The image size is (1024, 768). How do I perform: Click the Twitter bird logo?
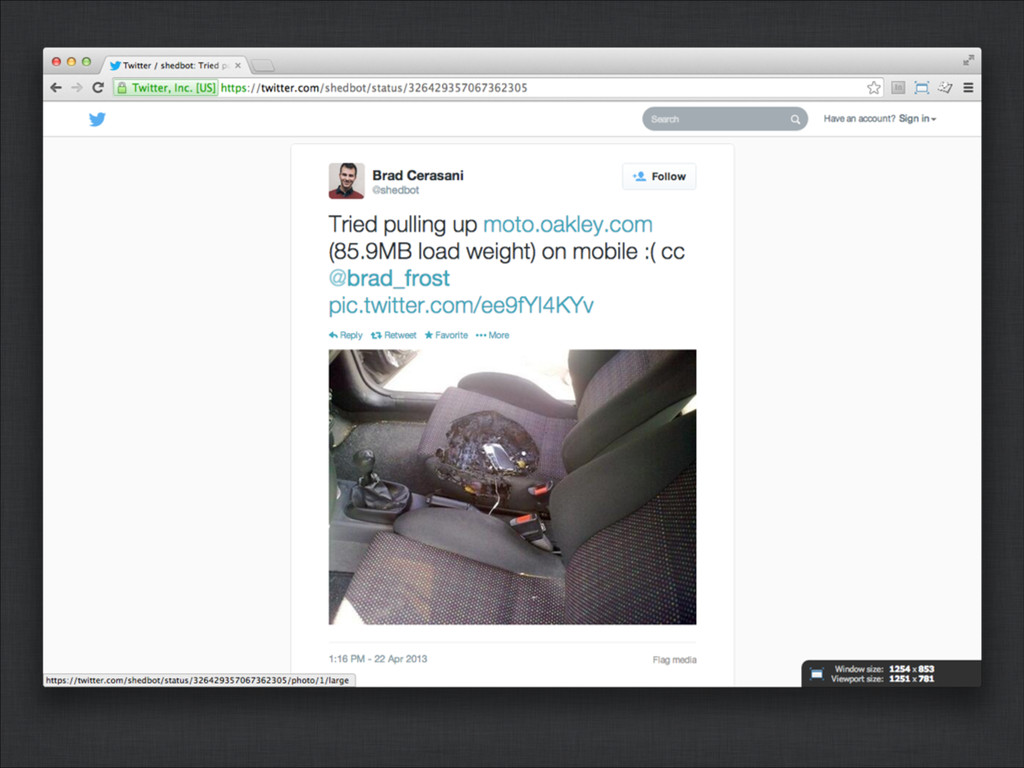coord(97,119)
